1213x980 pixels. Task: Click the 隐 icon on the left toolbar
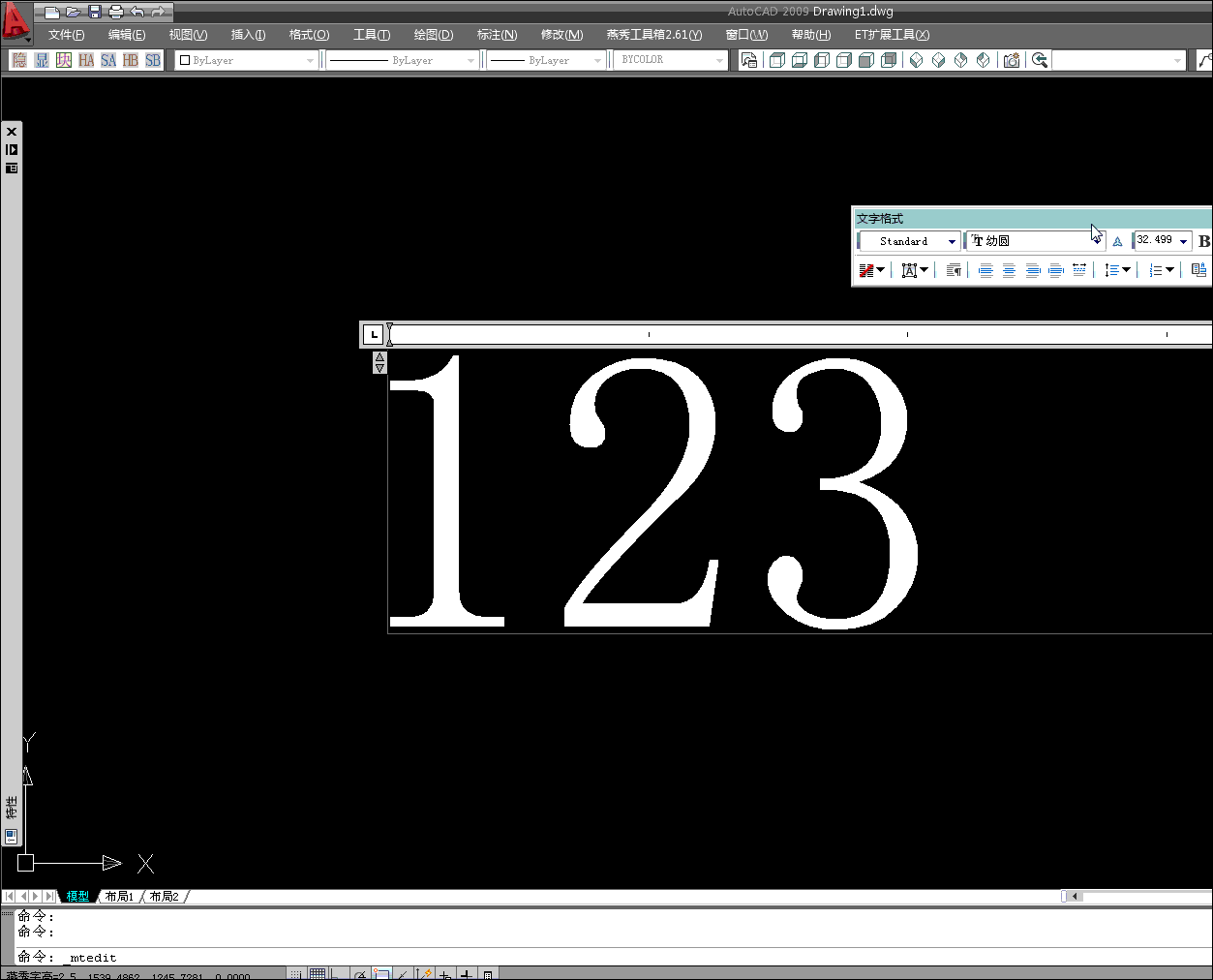click(x=18, y=59)
